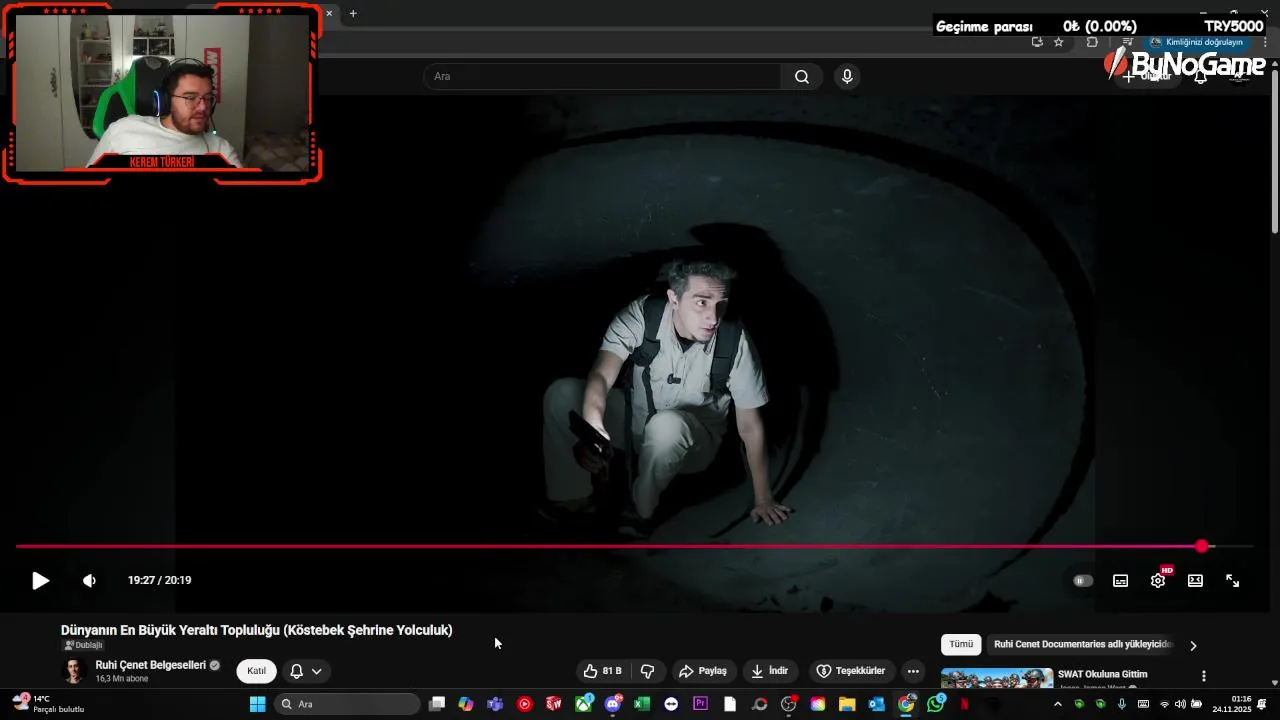Open the Chrome extensions puzzle icon
The image size is (1280, 720).
(x=1092, y=42)
